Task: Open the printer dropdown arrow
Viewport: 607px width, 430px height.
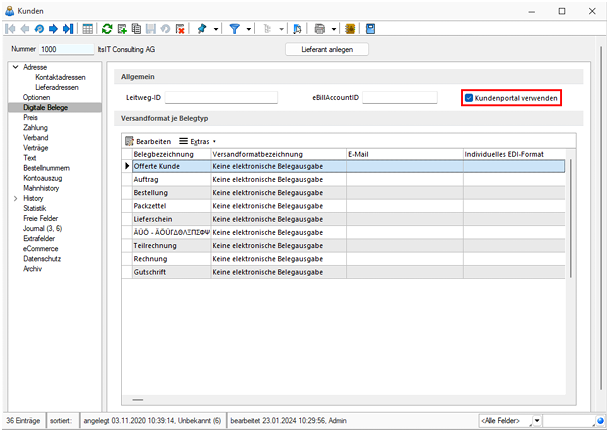Action: pos(333,29)
